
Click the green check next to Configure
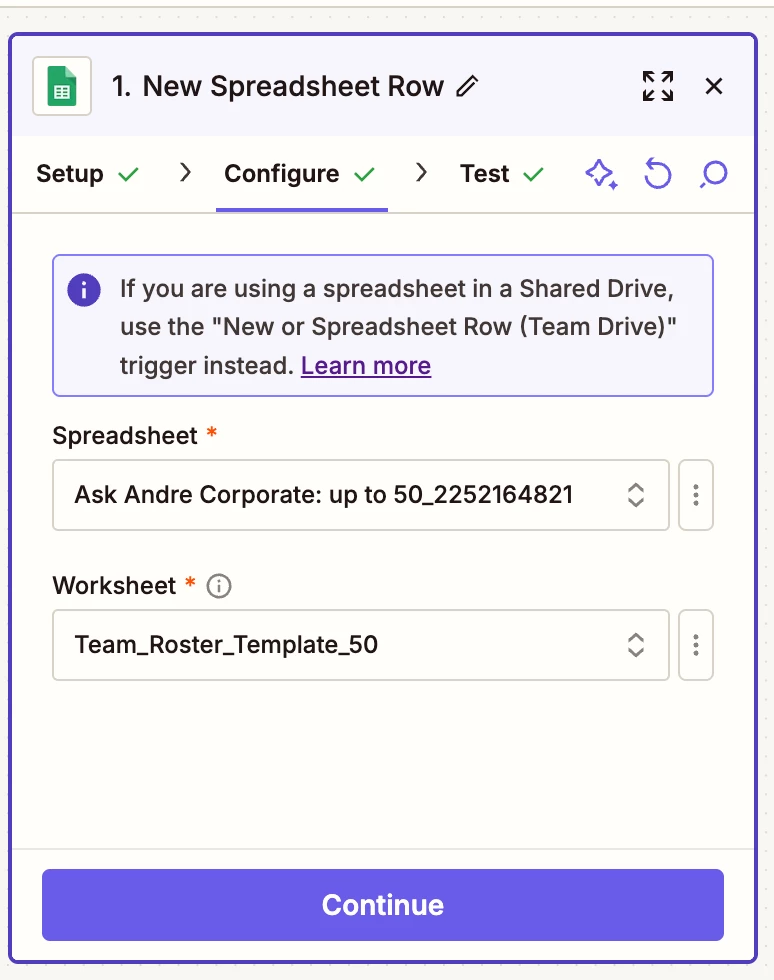pos(364,174)
